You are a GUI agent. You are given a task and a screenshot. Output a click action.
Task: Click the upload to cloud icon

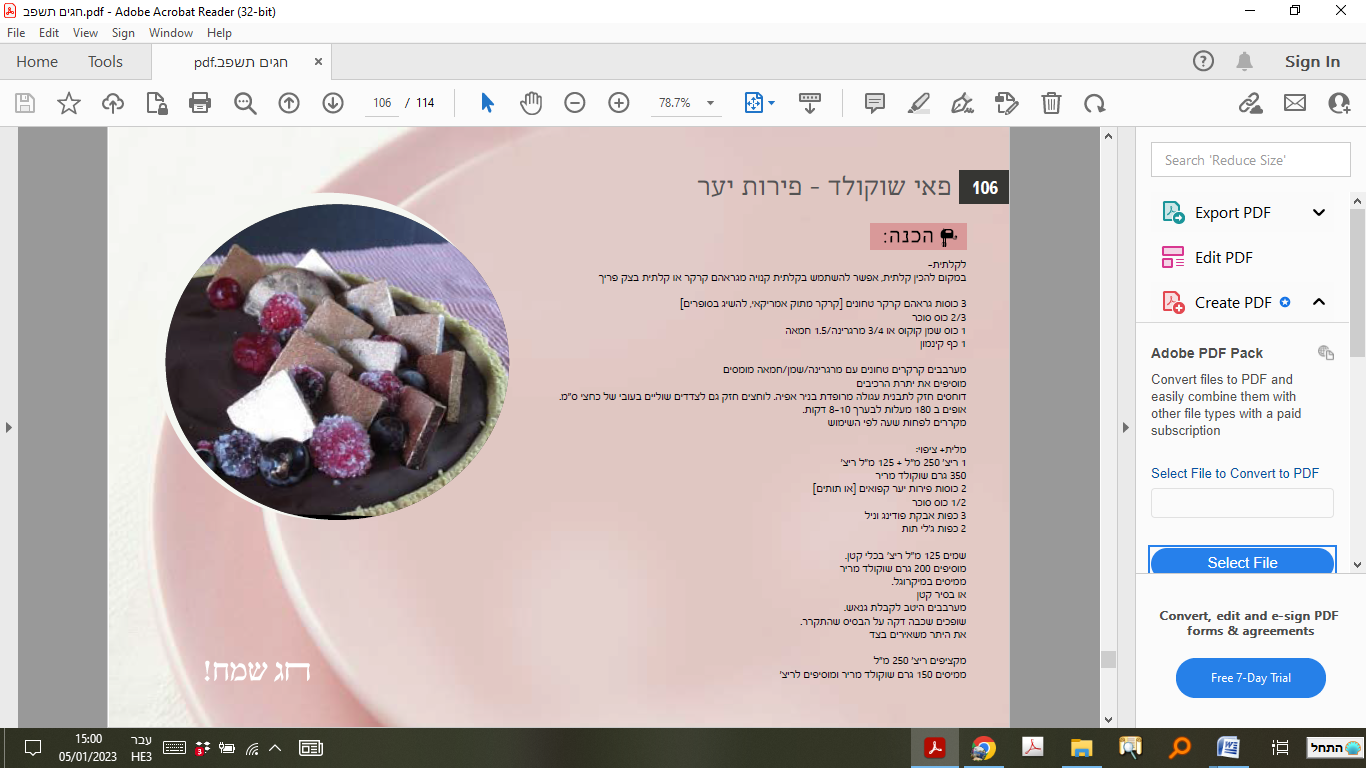coord(113,103)
